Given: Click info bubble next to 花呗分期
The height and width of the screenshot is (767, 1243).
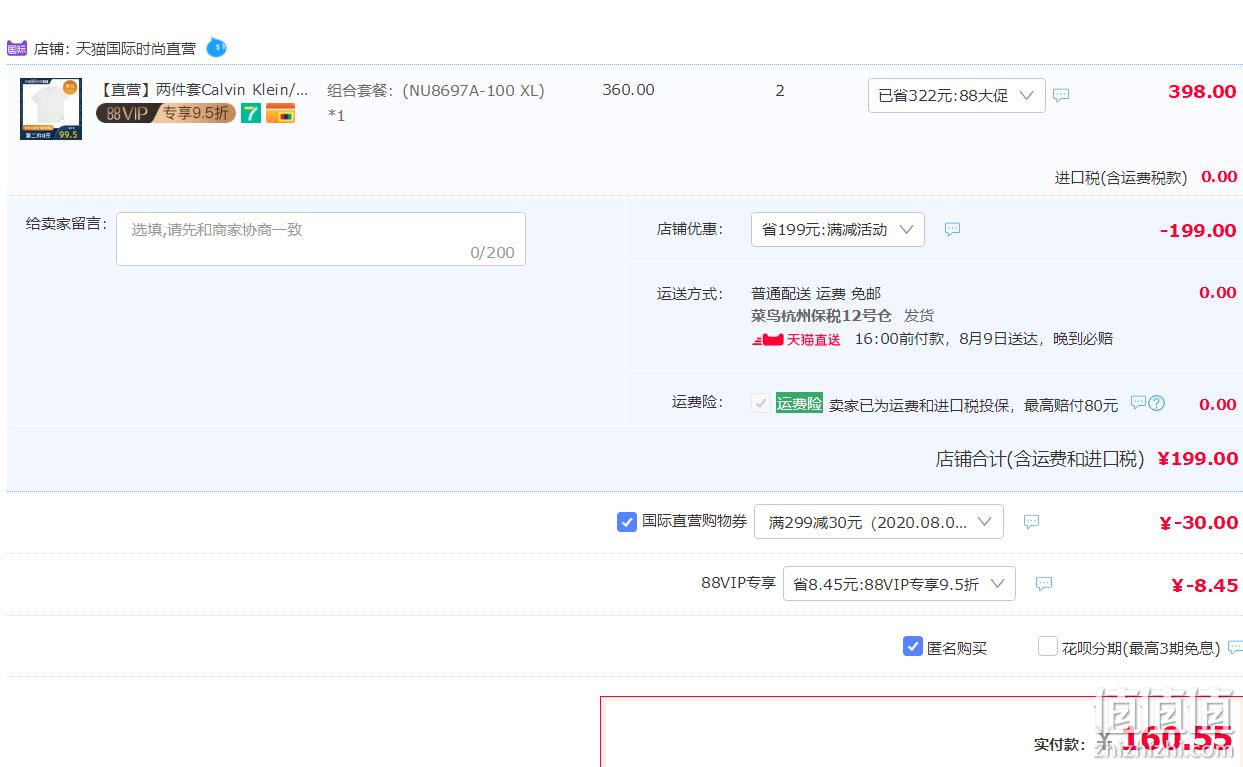Looking at the screenshot, I should (1235, 647).
